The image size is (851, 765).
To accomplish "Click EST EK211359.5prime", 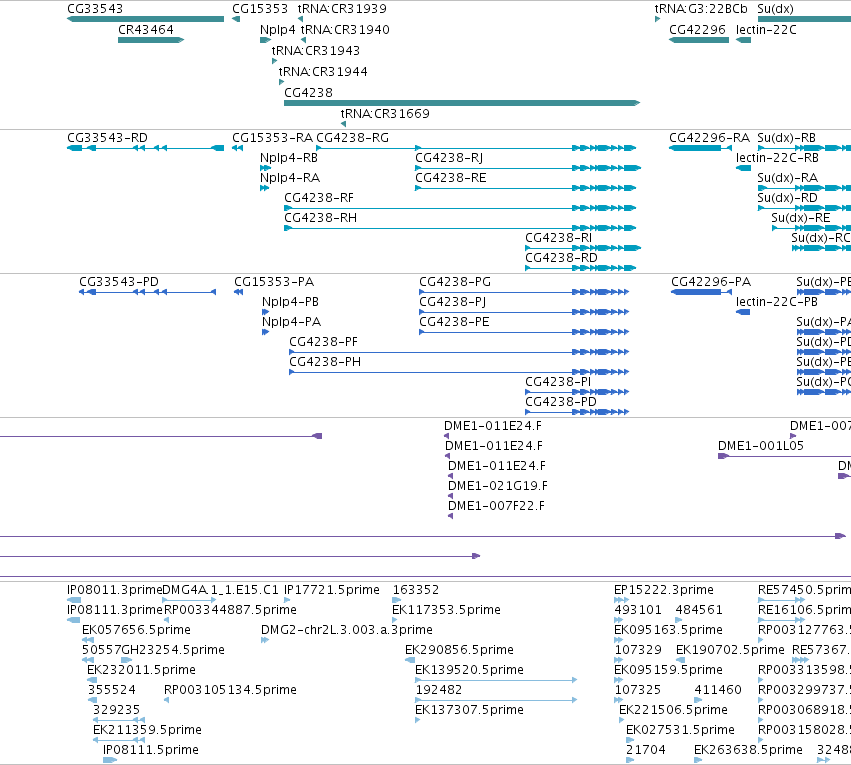I will tap(119, 740).
